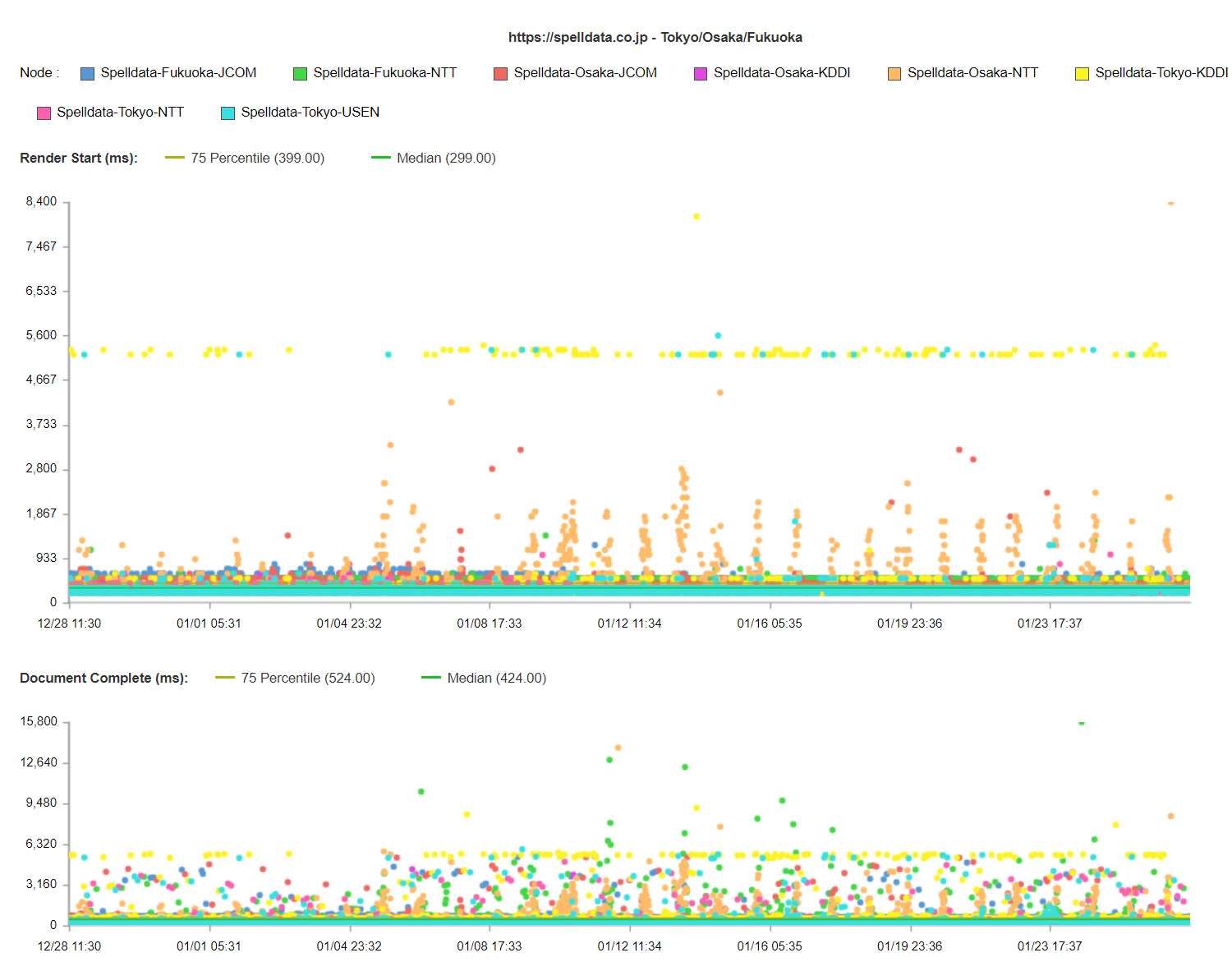1232x971 pixels.
Task: Click the green Spelldata-Fukuoka-NTT legend square
Action: 300,73
